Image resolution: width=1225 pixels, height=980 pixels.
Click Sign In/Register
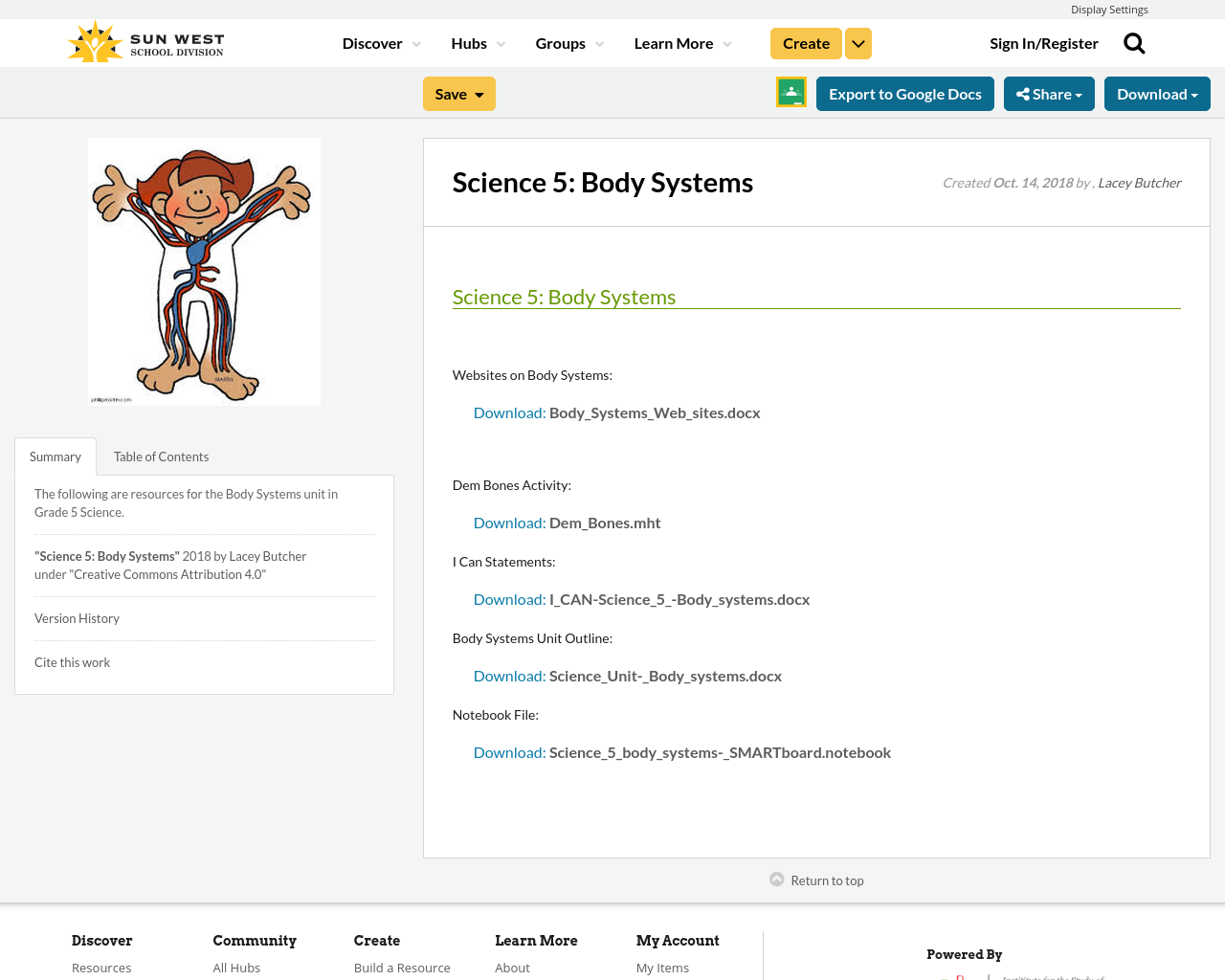pos(1044,42)
